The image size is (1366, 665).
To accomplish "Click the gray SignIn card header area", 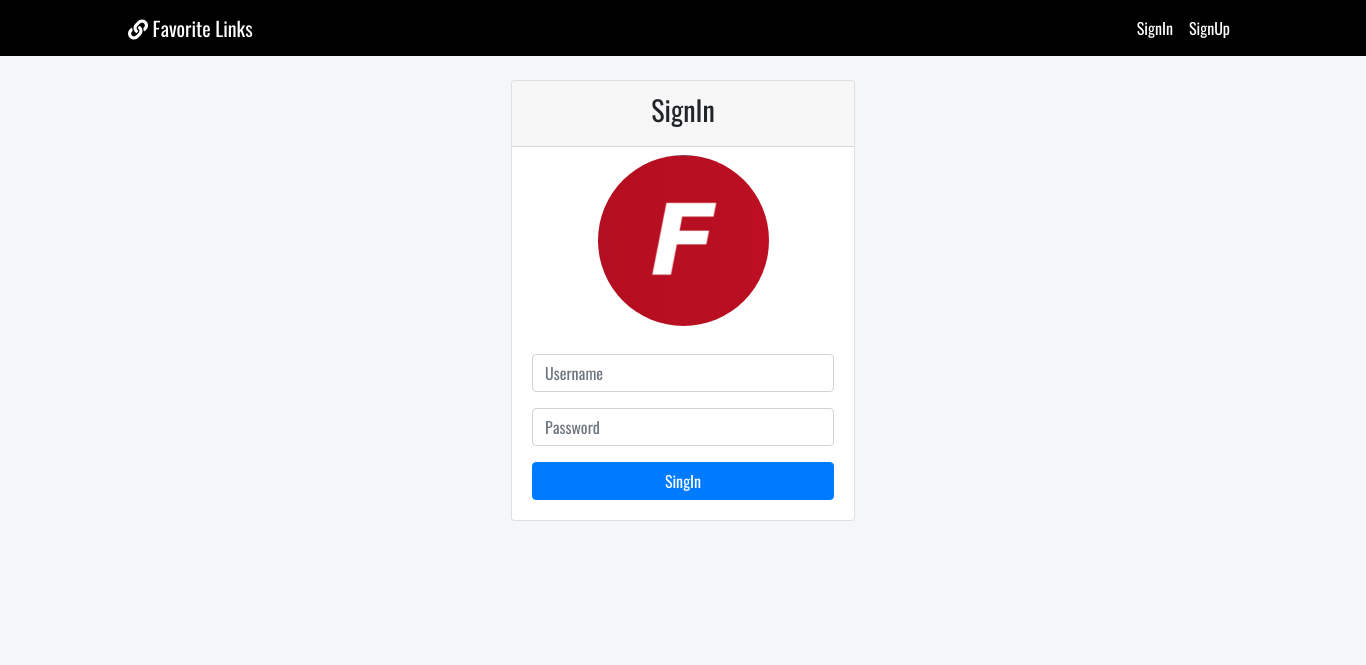I will tap(683, 114).
